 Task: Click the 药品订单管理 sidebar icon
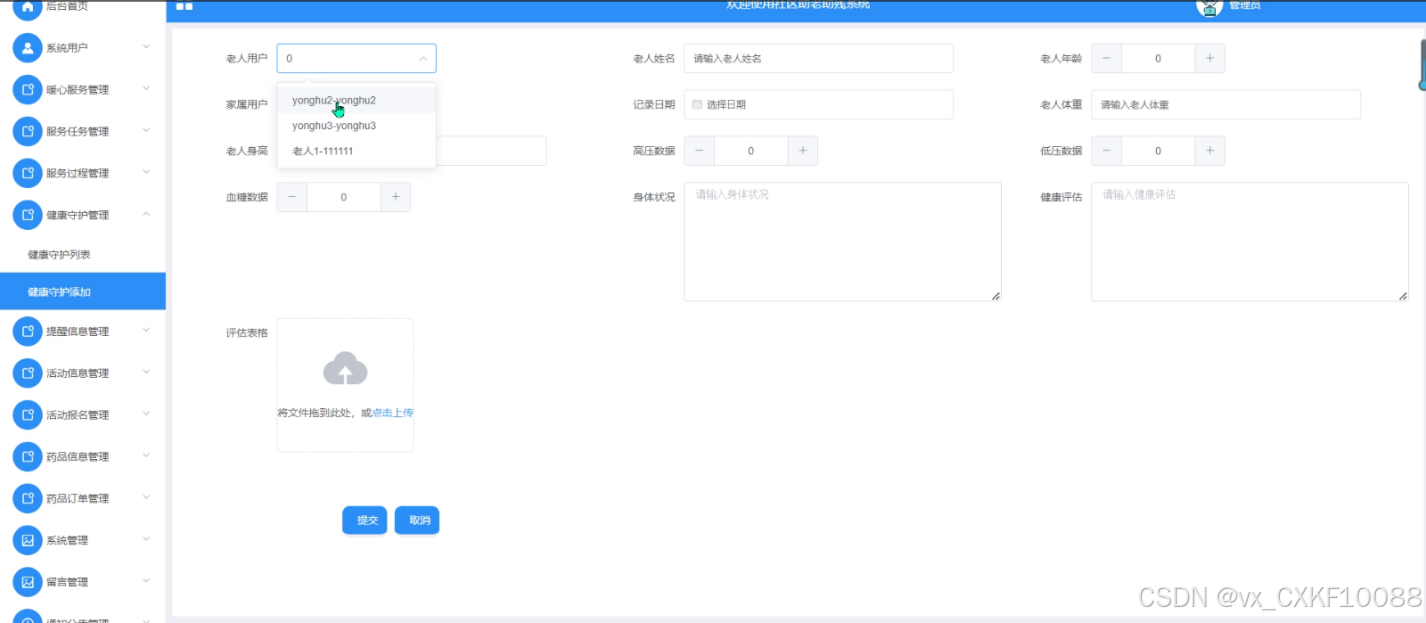(x=27, y=498)
